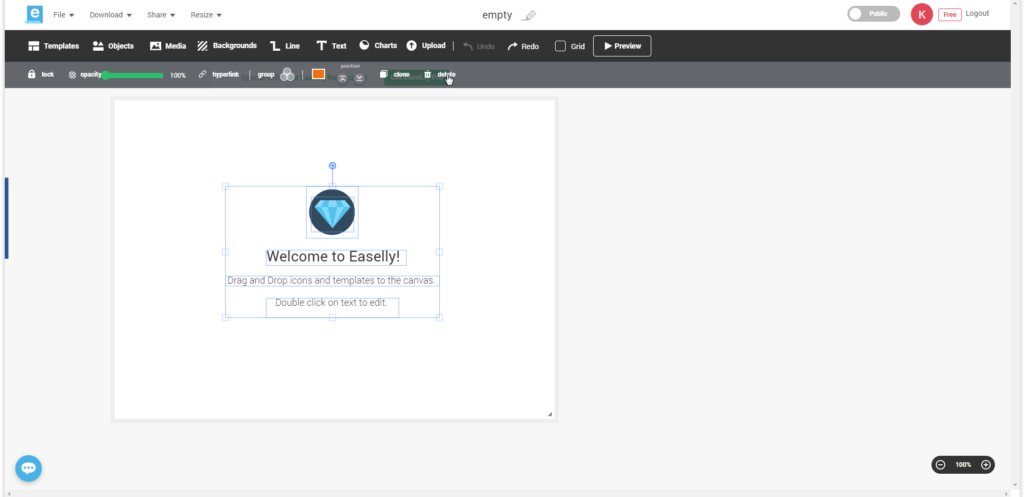Open the user avatar 'K'
This screenshot has height=497, width=1024.
921,14
